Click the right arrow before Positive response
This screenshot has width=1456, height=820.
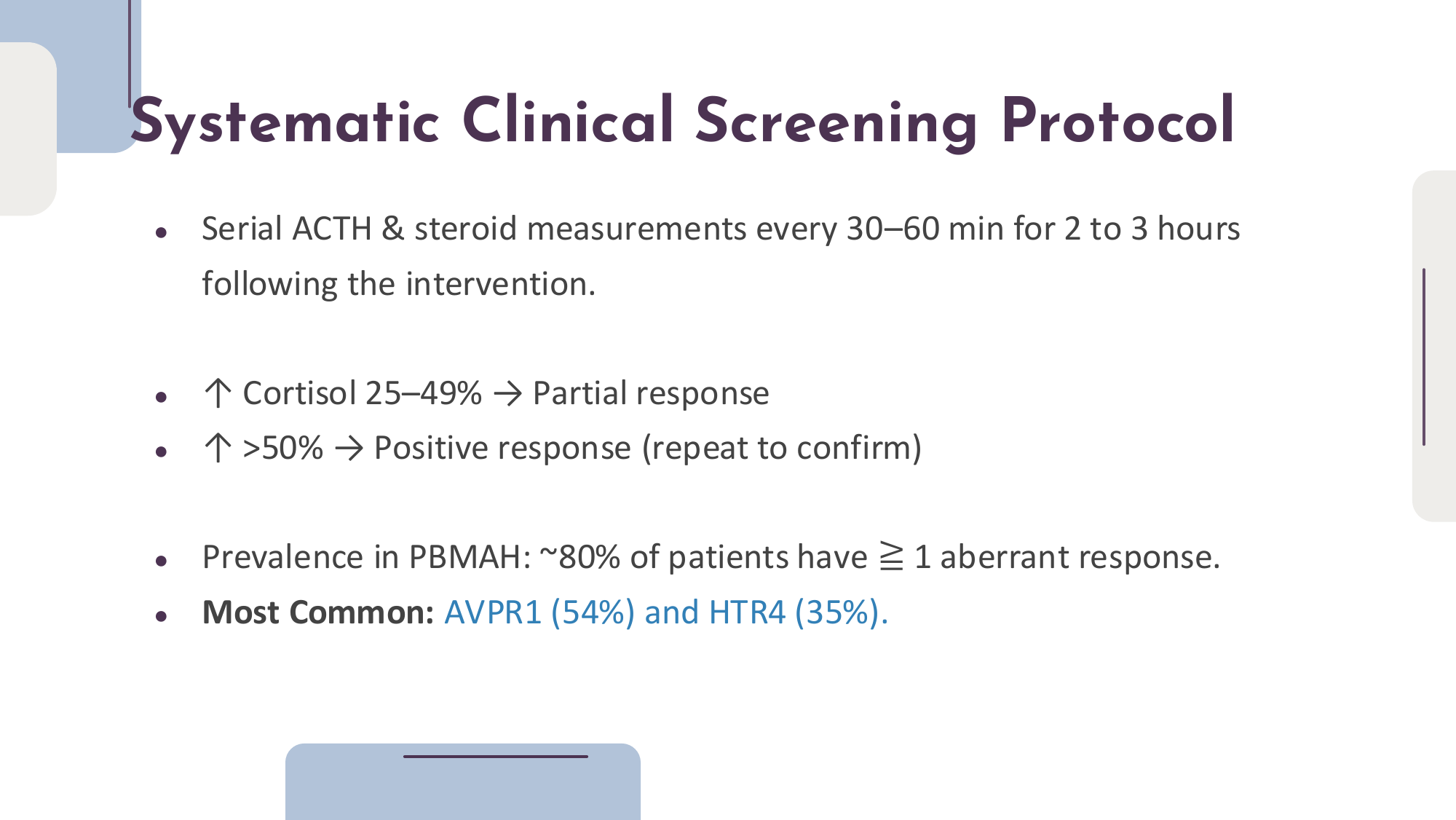tap(349, 449)
